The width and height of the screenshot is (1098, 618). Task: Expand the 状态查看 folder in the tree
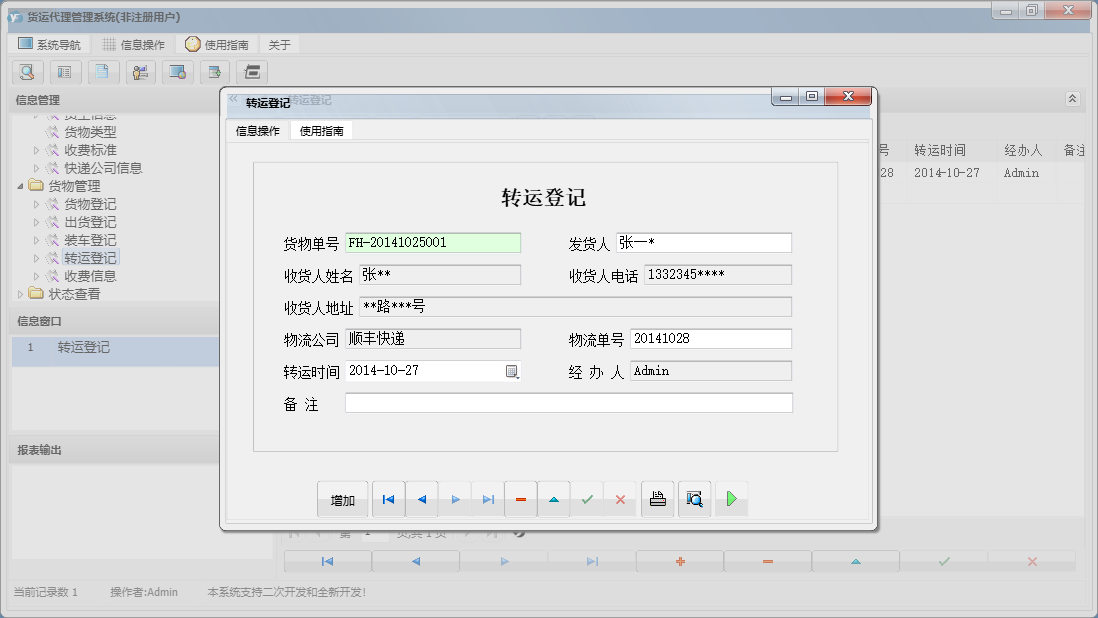coord(19,294)
